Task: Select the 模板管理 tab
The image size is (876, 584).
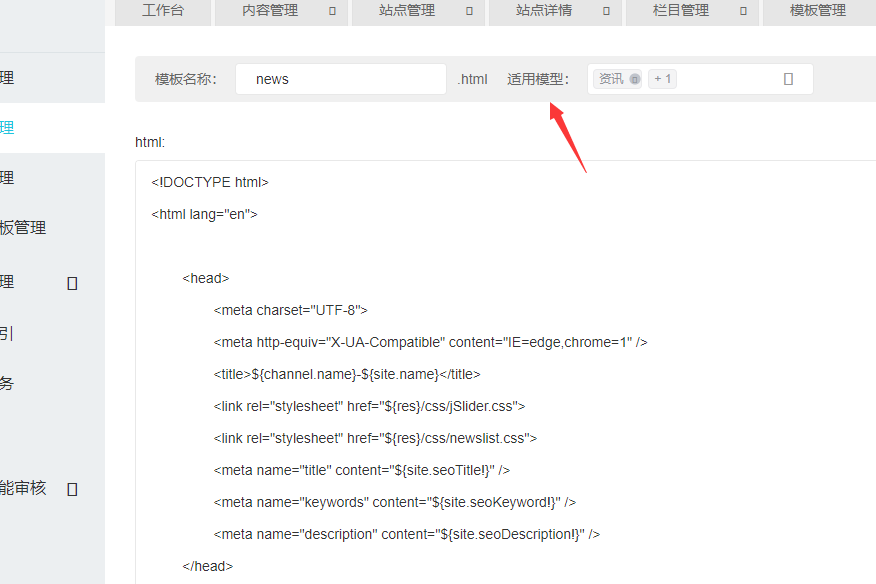Action: [817, 11]
